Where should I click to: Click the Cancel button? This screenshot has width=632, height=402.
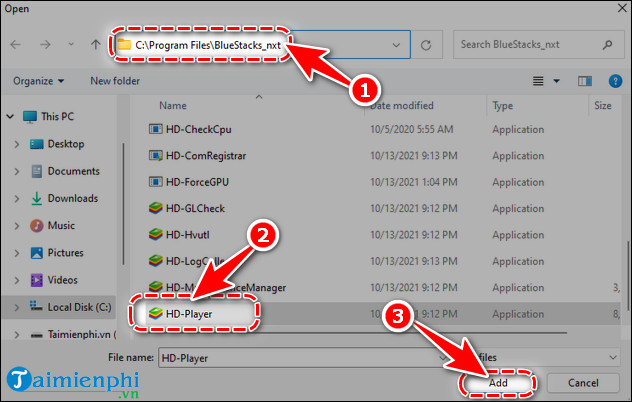pos(583,383)
